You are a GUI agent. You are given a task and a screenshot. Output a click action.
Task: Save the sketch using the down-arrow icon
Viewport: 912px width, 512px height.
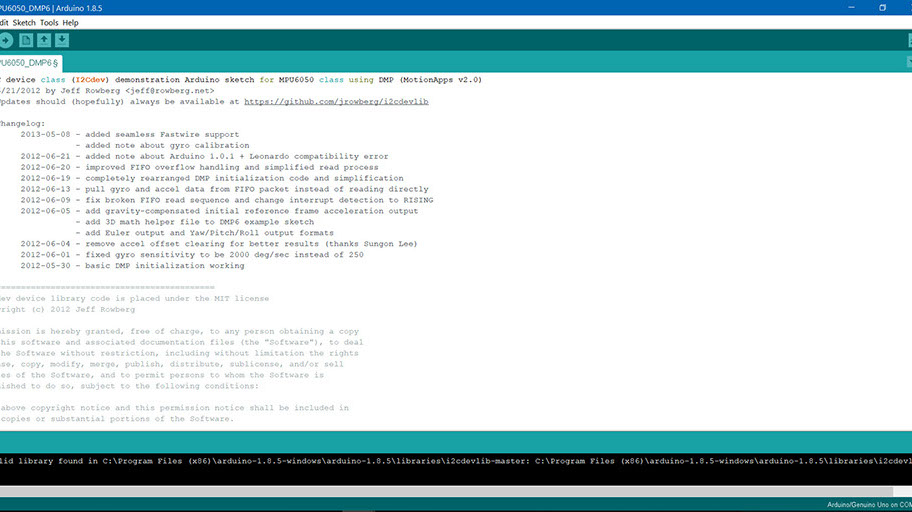[62, 40]
